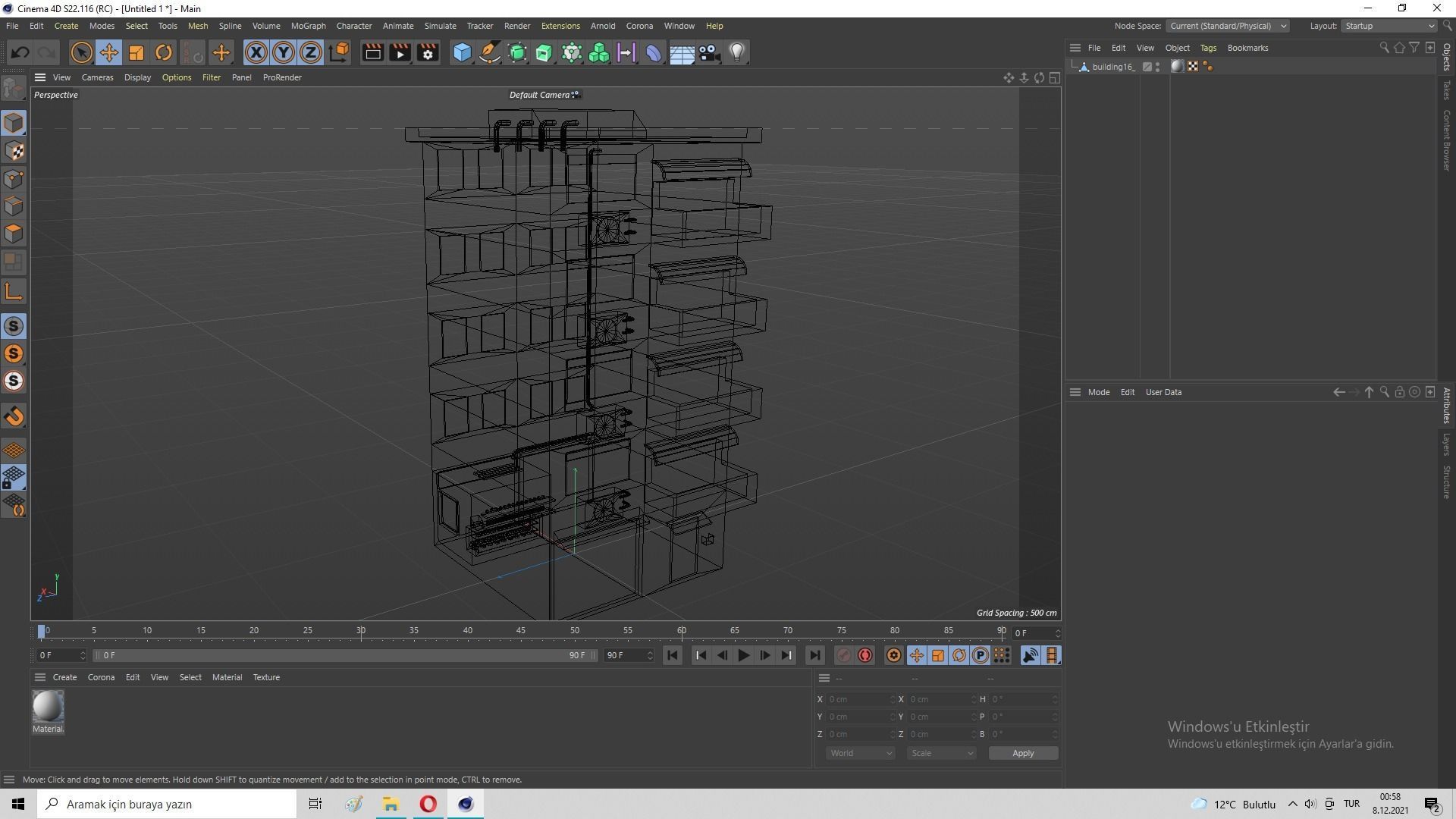Toggle building16 visibility dots
This screenshot has height=819, width=1456.
1157,67
